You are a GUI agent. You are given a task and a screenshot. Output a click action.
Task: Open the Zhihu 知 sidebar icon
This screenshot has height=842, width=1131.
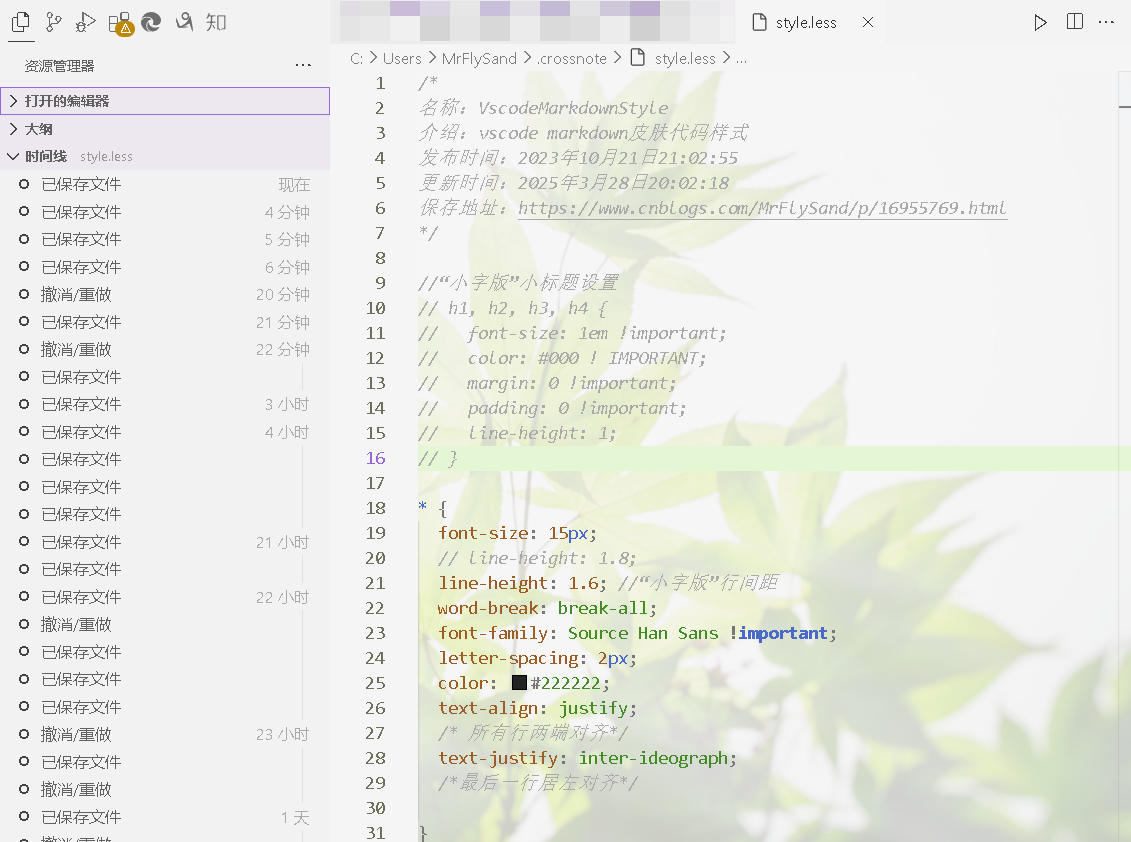216,22
